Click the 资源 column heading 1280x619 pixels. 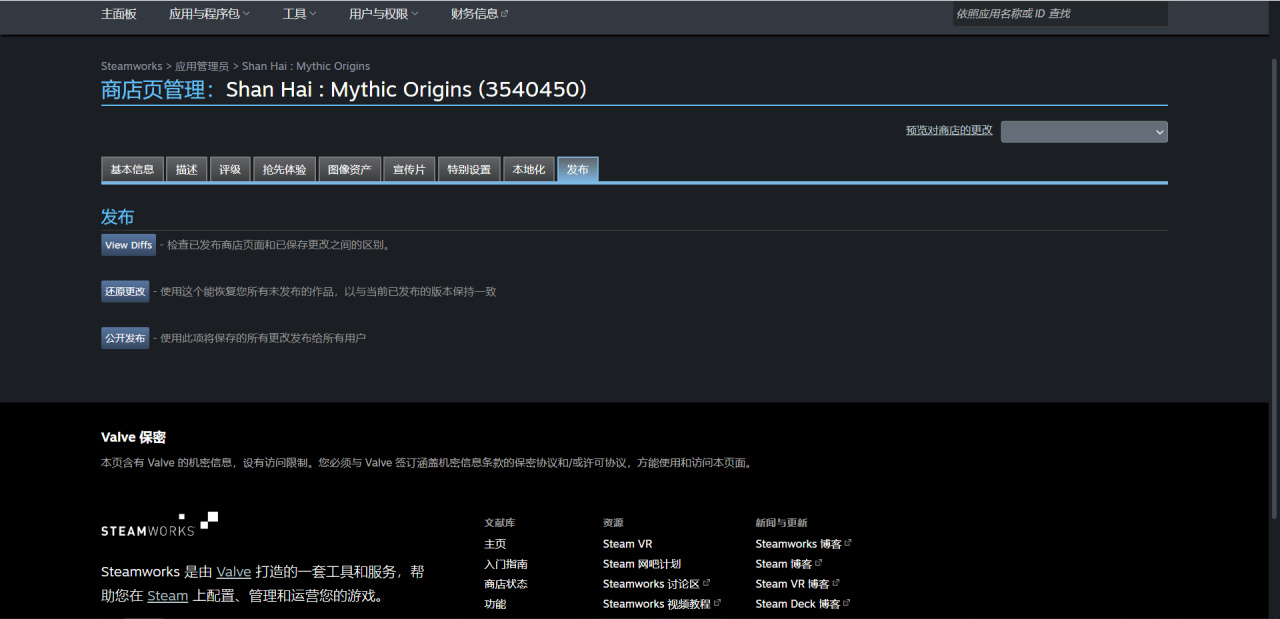tap(613, 523)
